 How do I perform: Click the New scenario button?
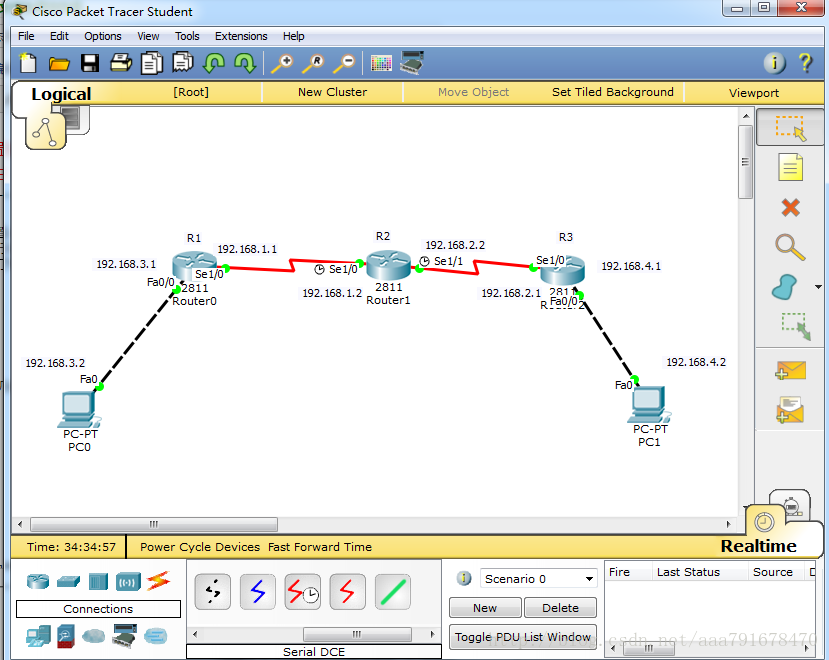485,608
